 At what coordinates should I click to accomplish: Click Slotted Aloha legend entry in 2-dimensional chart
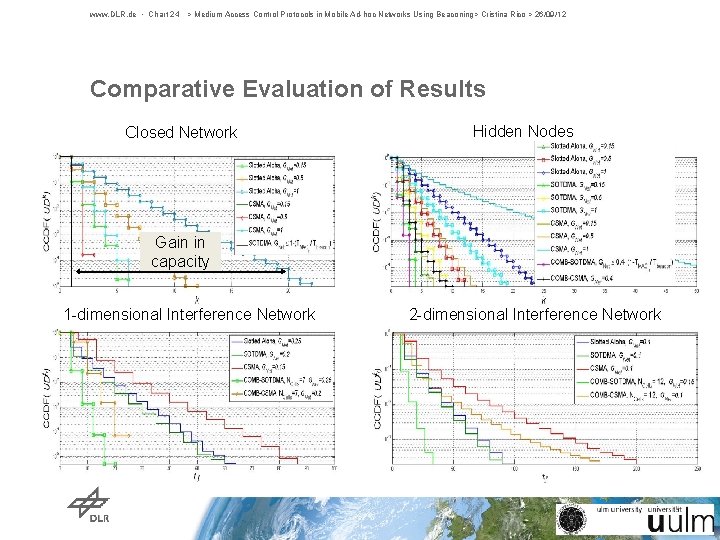point(613,342)
